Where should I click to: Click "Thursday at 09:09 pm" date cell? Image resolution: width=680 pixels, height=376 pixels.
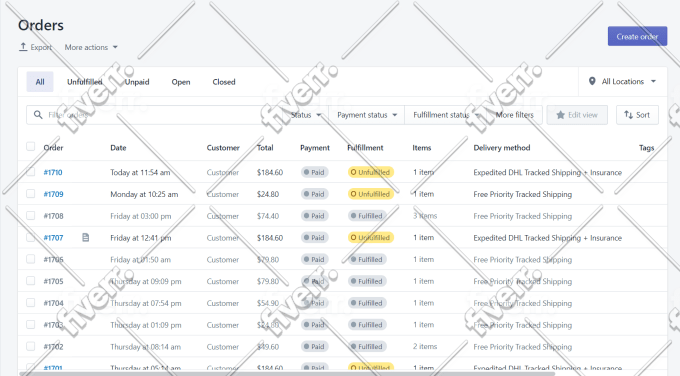146,281
